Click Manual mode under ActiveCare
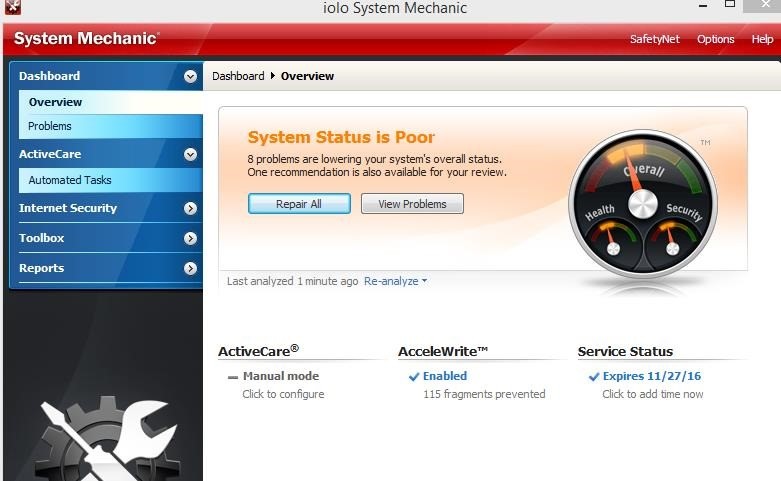 [281, 376]
